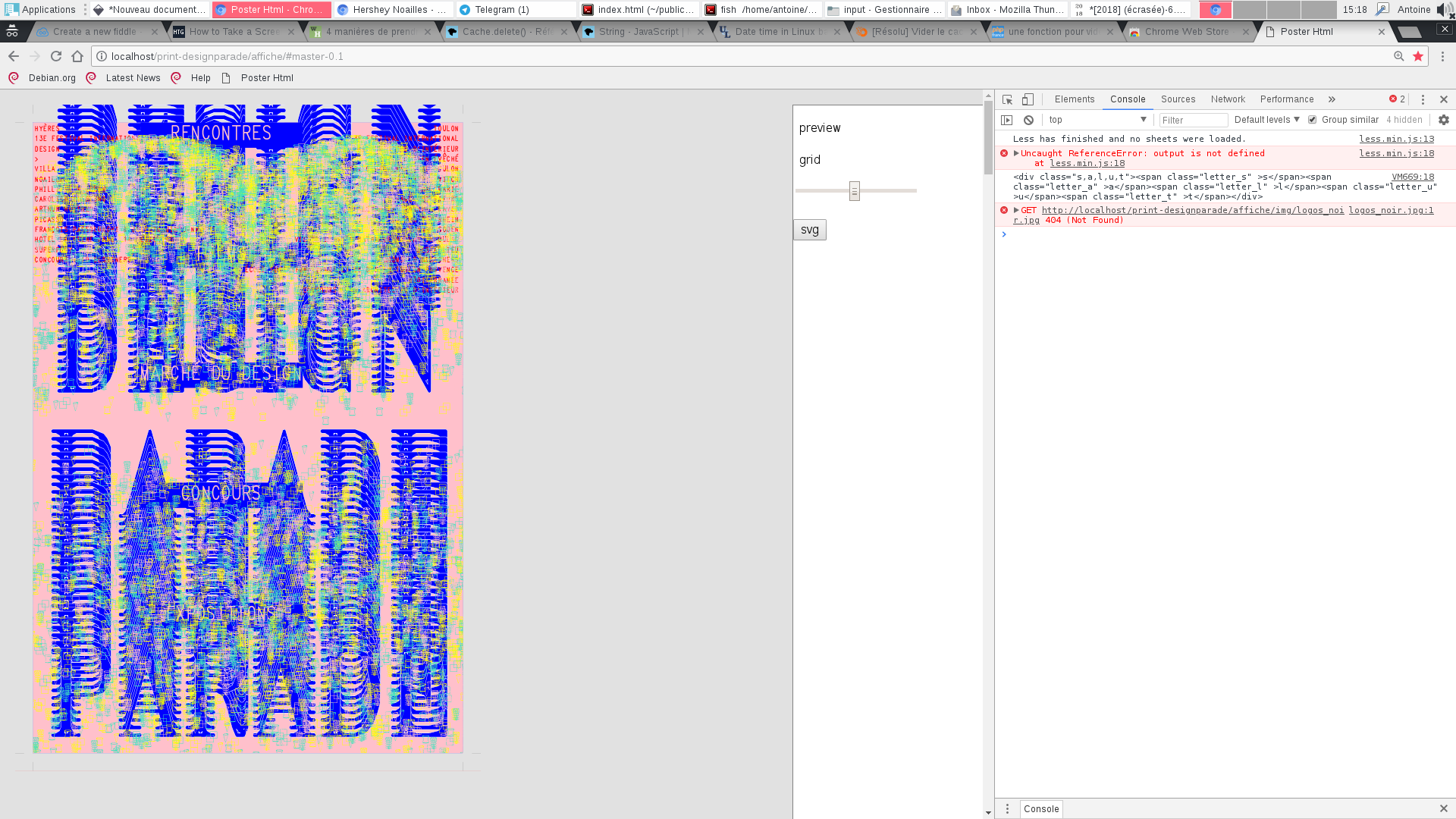Switch to the Elements tab
This screenshot has width=1456, height=819.
point(1074,99)
